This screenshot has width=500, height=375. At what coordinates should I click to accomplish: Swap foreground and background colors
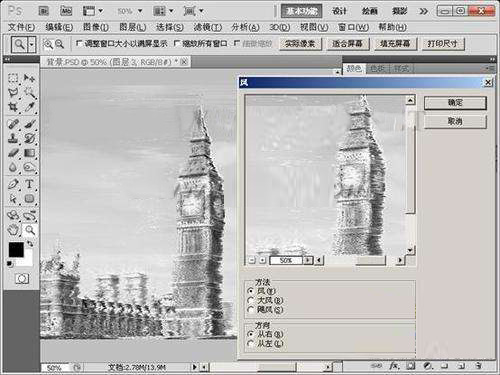(x=30, y=244)
